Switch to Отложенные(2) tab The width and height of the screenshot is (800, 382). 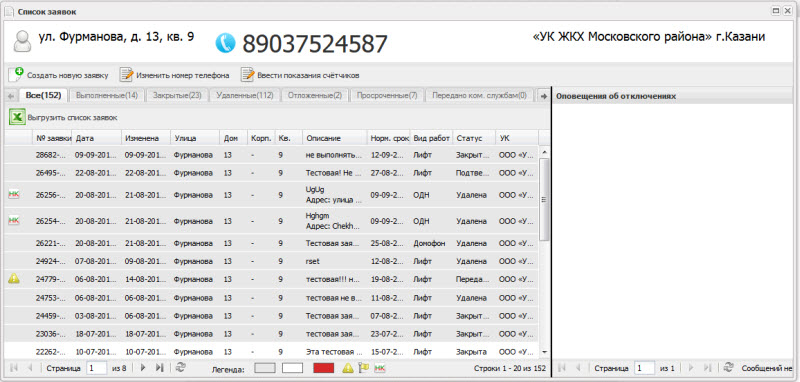(314, 95)
